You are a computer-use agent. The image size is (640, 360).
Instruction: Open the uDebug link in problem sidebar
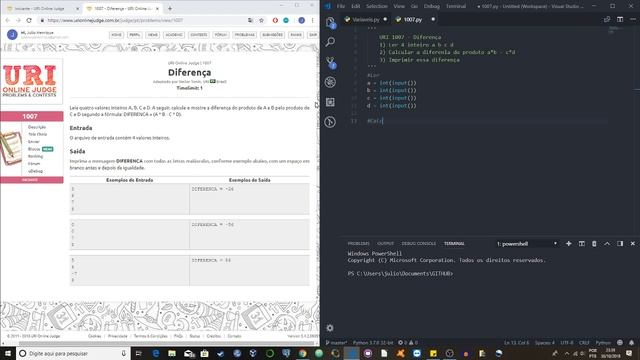36,171
